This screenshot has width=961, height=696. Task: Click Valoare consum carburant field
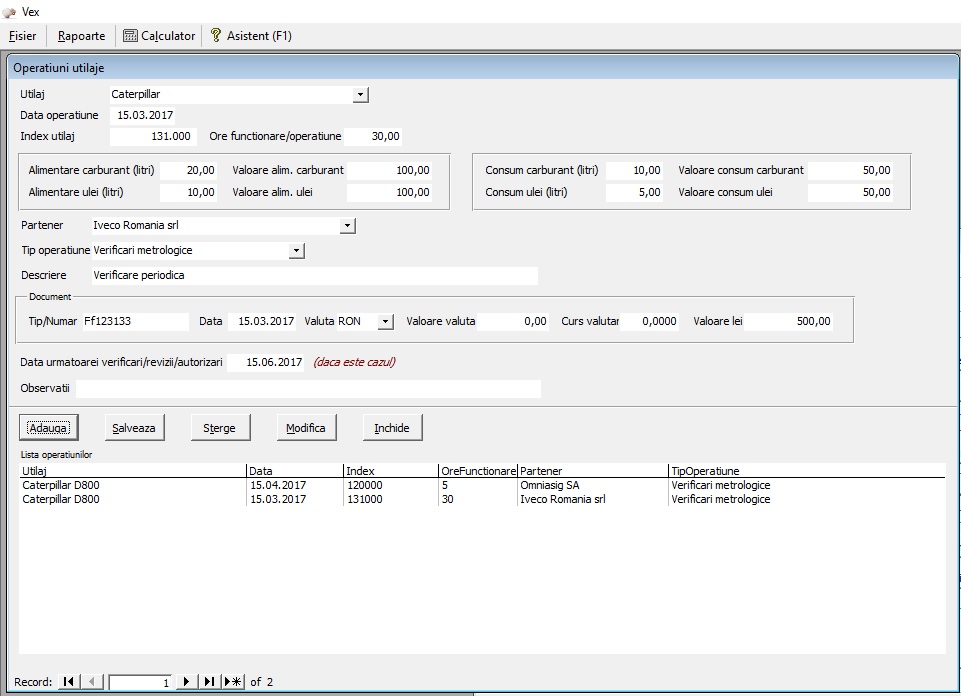850,170
